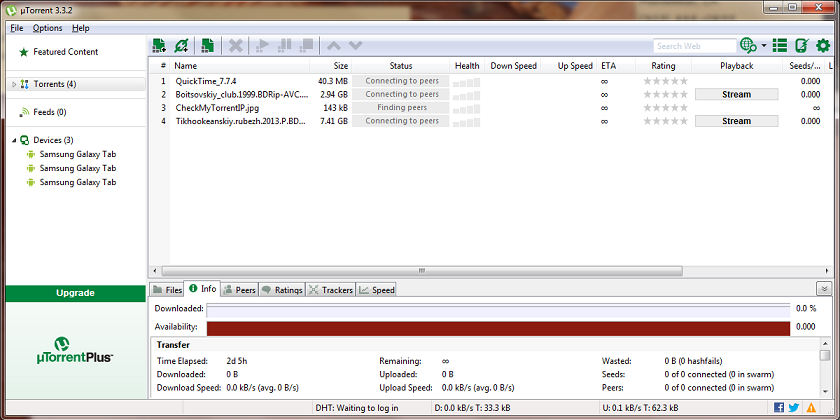Open the Options menu
Screen dimensions: 840x420
click(x=47, y=28)
